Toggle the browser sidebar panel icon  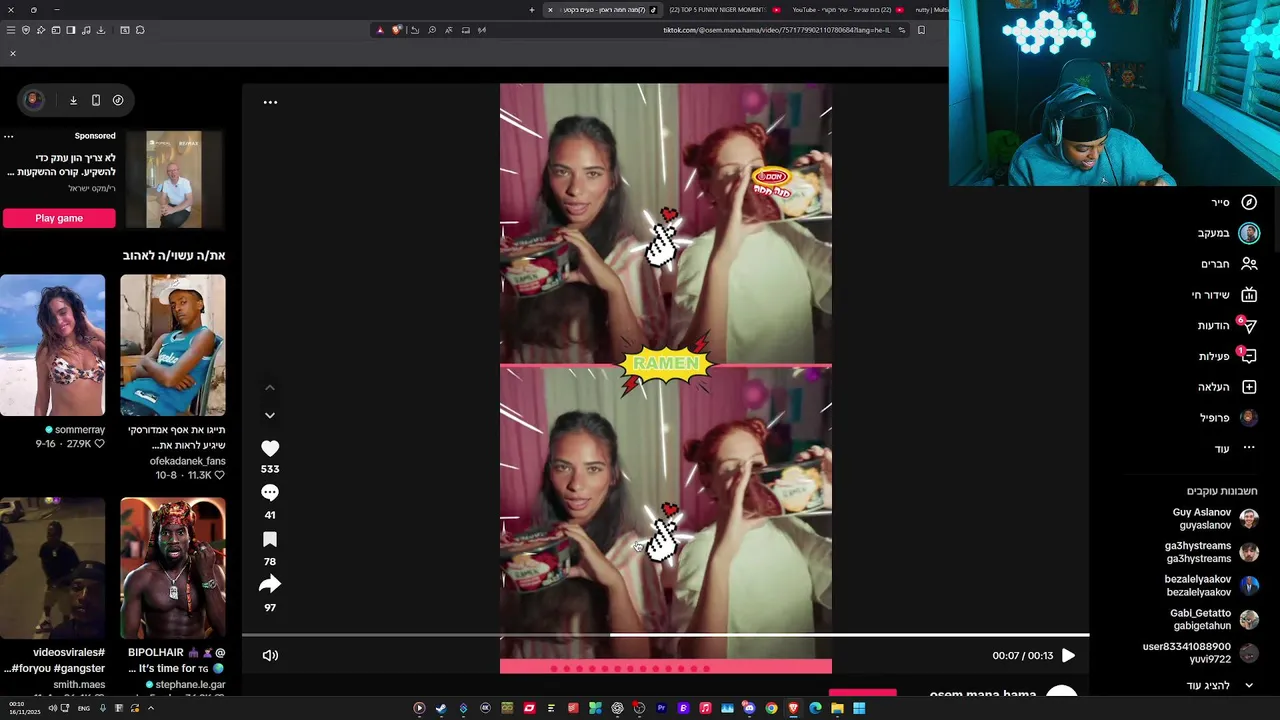[71, 30]
